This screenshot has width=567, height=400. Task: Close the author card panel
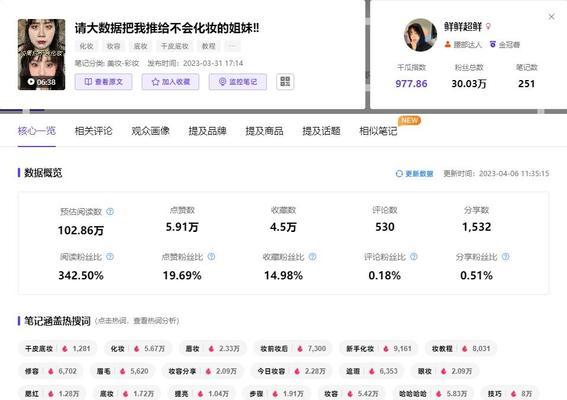[551, 17]
